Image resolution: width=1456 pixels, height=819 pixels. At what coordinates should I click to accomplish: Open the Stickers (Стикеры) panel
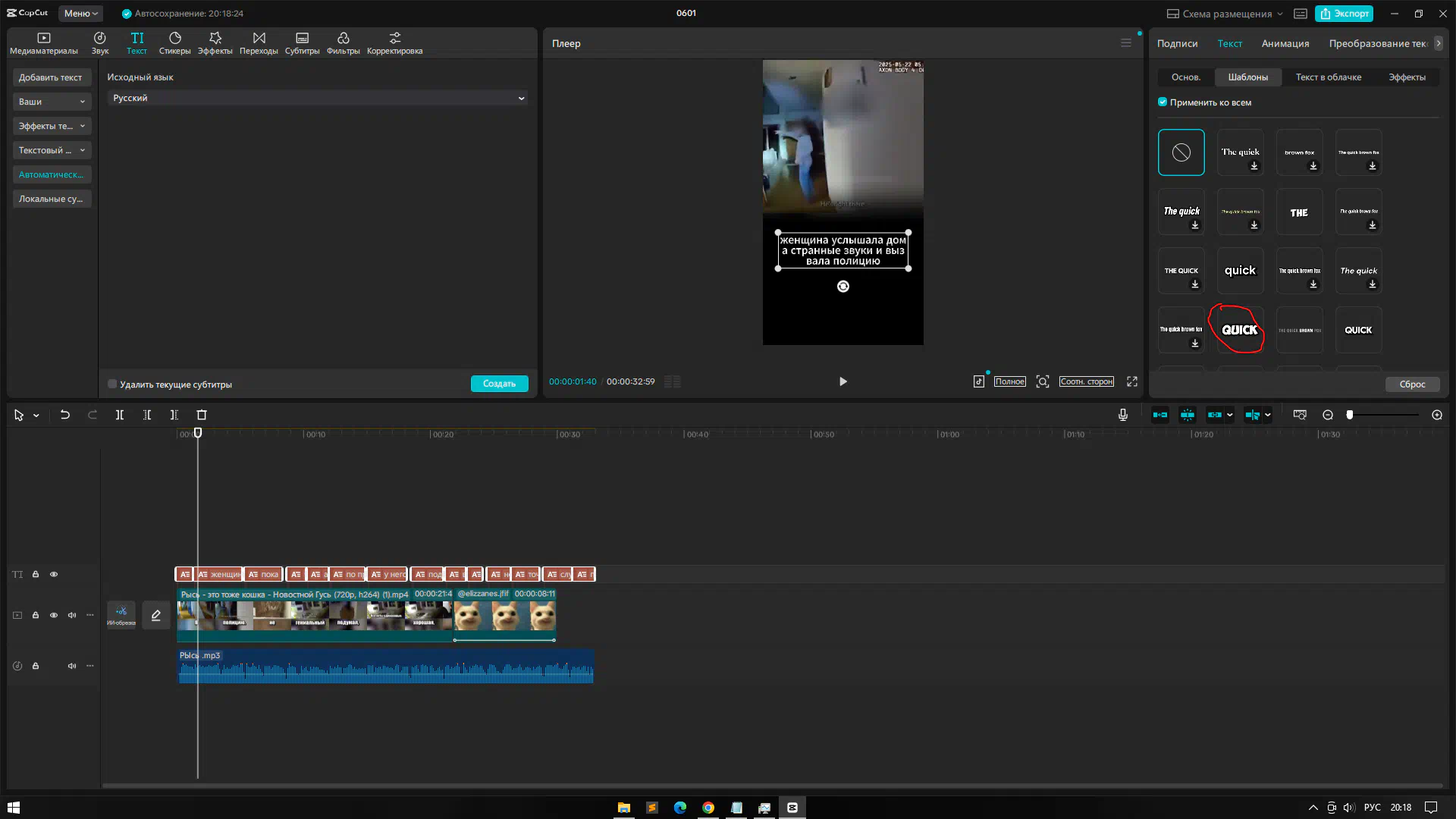[x=174, y=42]
